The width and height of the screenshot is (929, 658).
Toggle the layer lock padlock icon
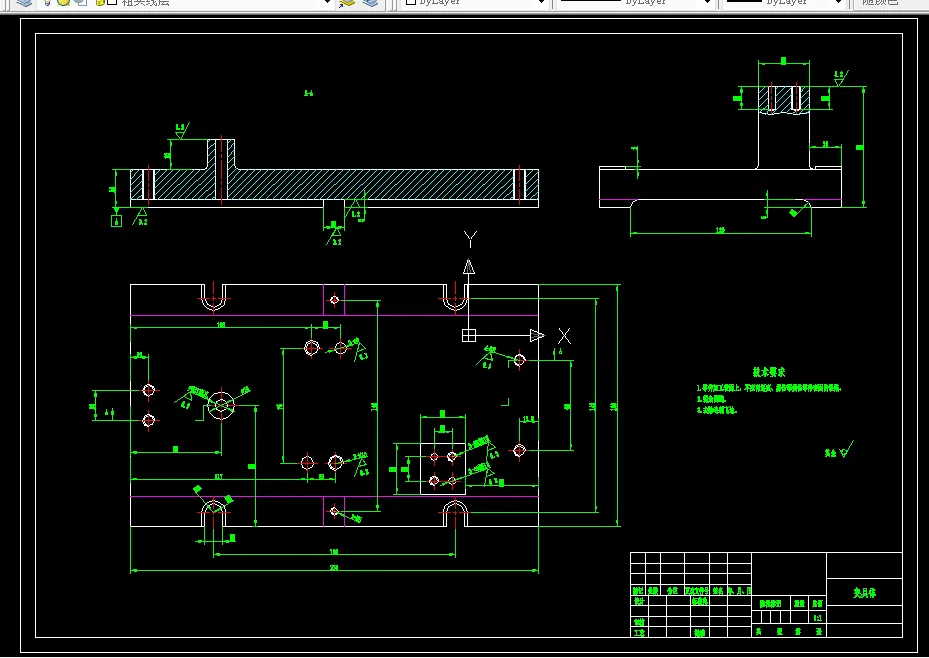point(101,2)
